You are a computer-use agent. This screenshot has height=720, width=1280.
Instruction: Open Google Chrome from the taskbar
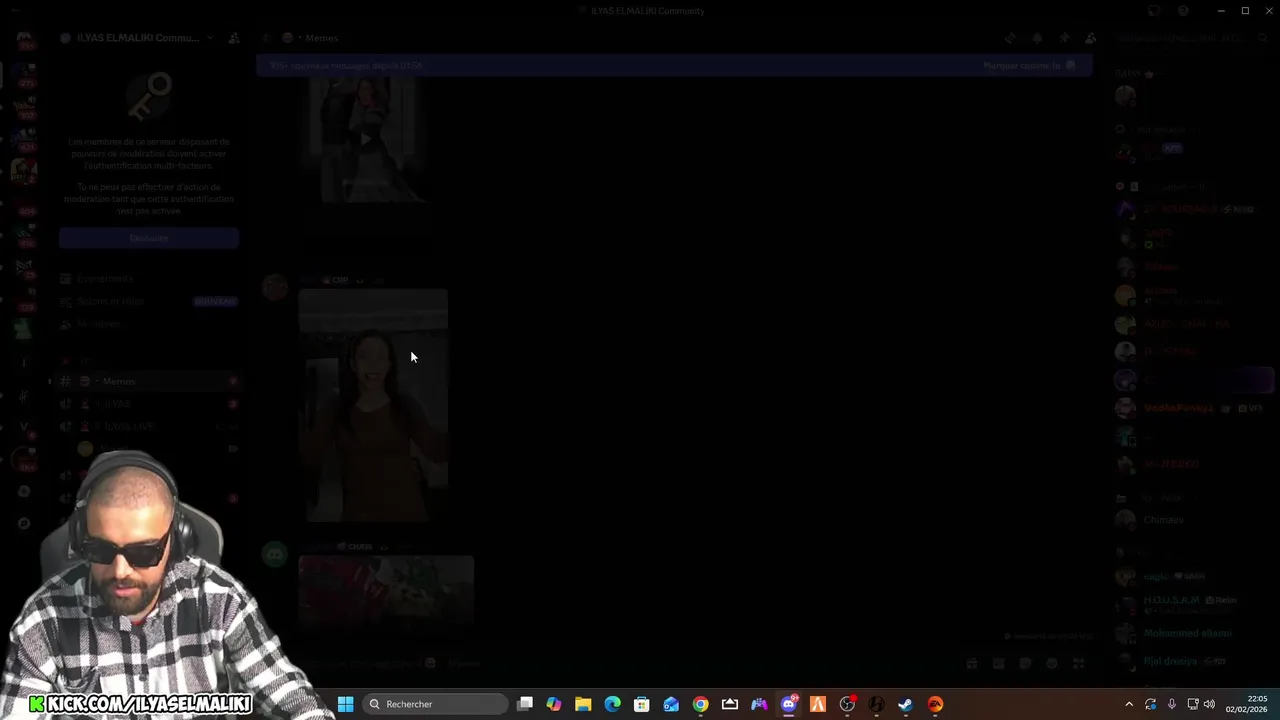click(700, 704)
